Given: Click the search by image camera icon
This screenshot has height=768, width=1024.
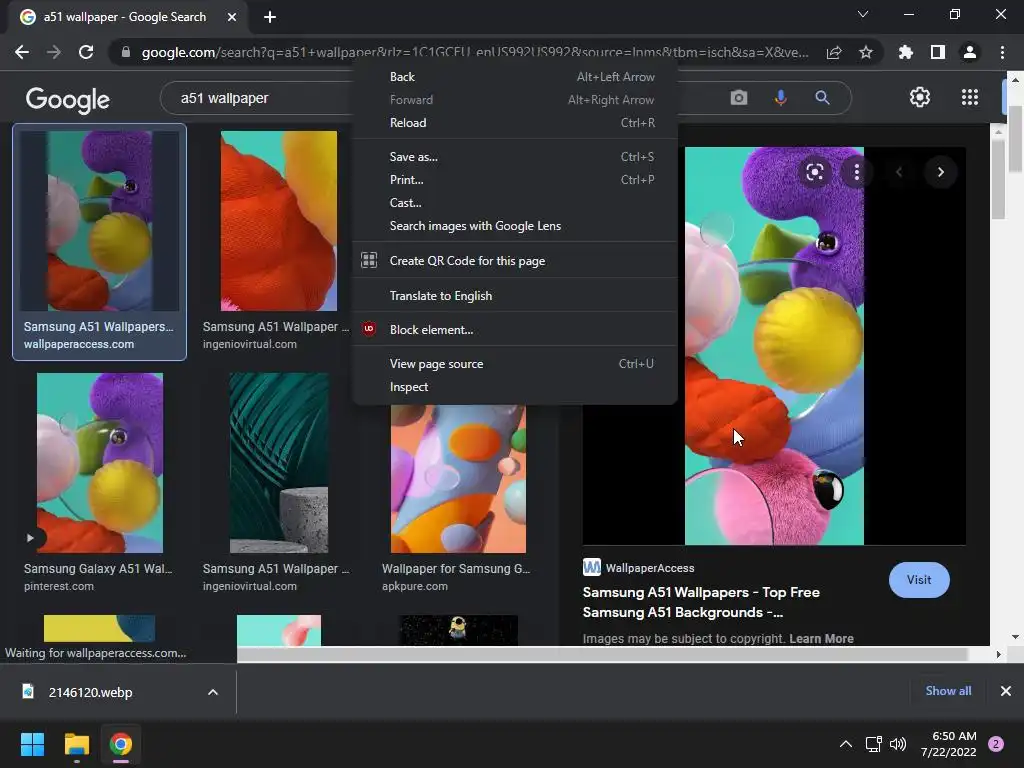Looking at the screenshot, I should 739,98.
